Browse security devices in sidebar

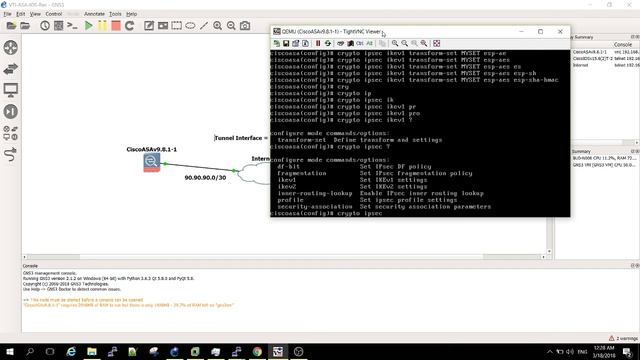coord(11,111)
